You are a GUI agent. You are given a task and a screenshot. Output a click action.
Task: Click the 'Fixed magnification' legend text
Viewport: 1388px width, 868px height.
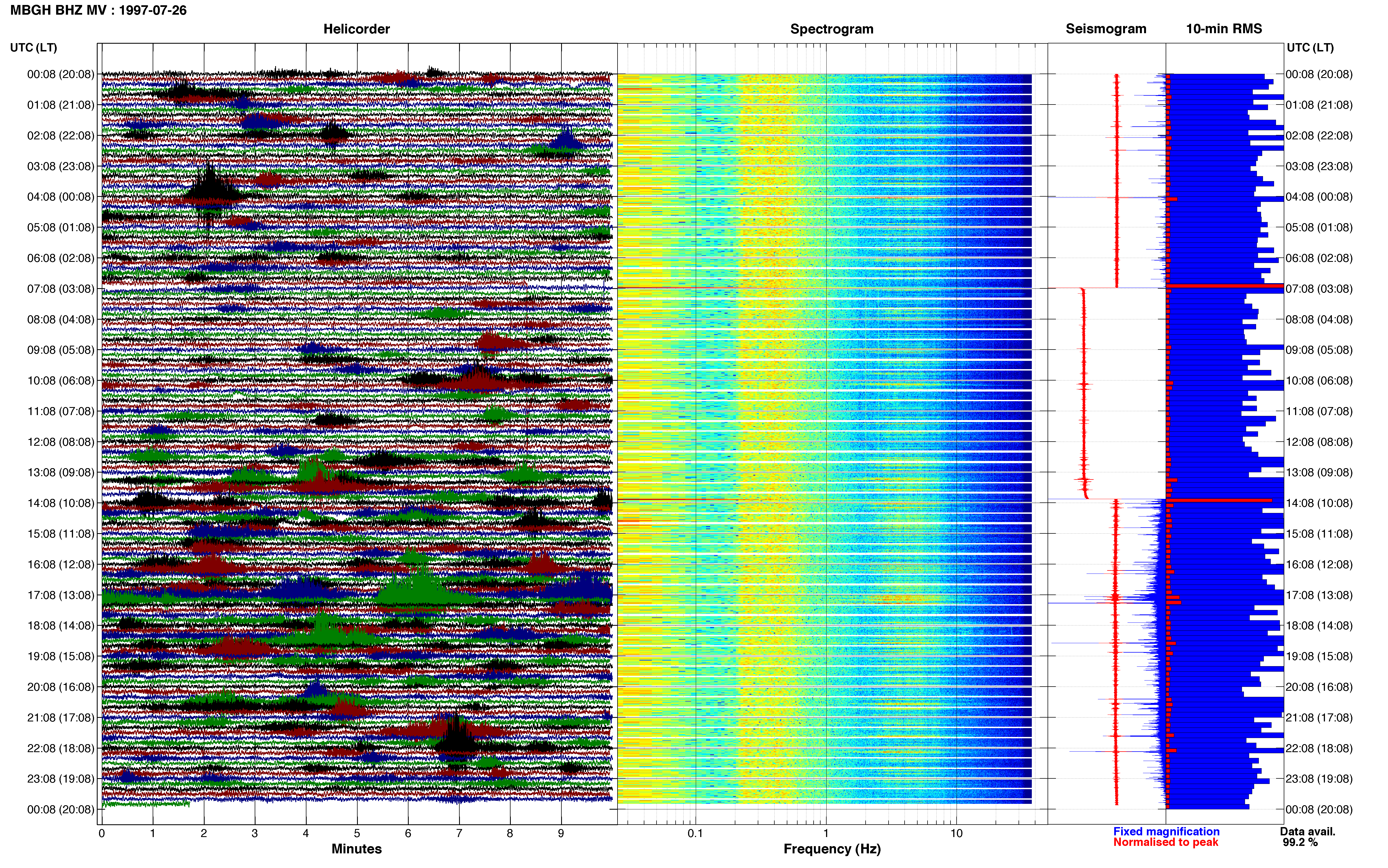(x=1166, y=831)
